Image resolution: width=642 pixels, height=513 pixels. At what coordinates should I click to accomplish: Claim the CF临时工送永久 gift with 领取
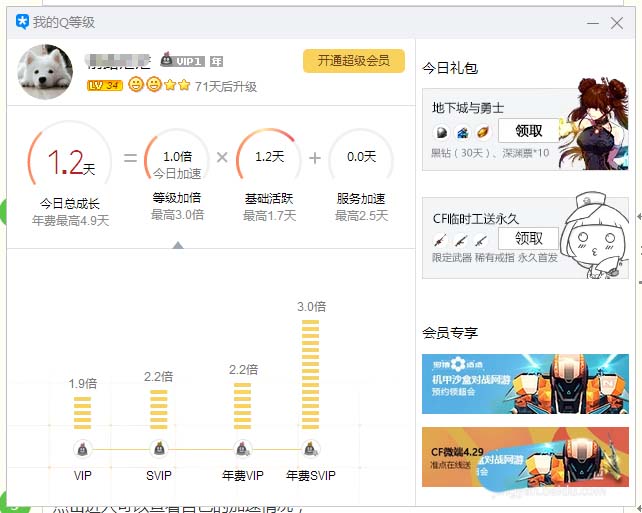(529, 238)
